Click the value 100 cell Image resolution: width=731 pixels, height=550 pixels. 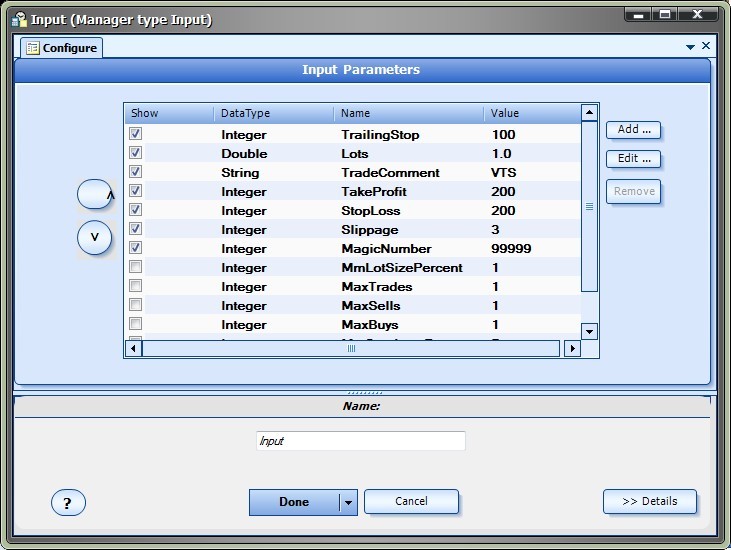[503, 135]
